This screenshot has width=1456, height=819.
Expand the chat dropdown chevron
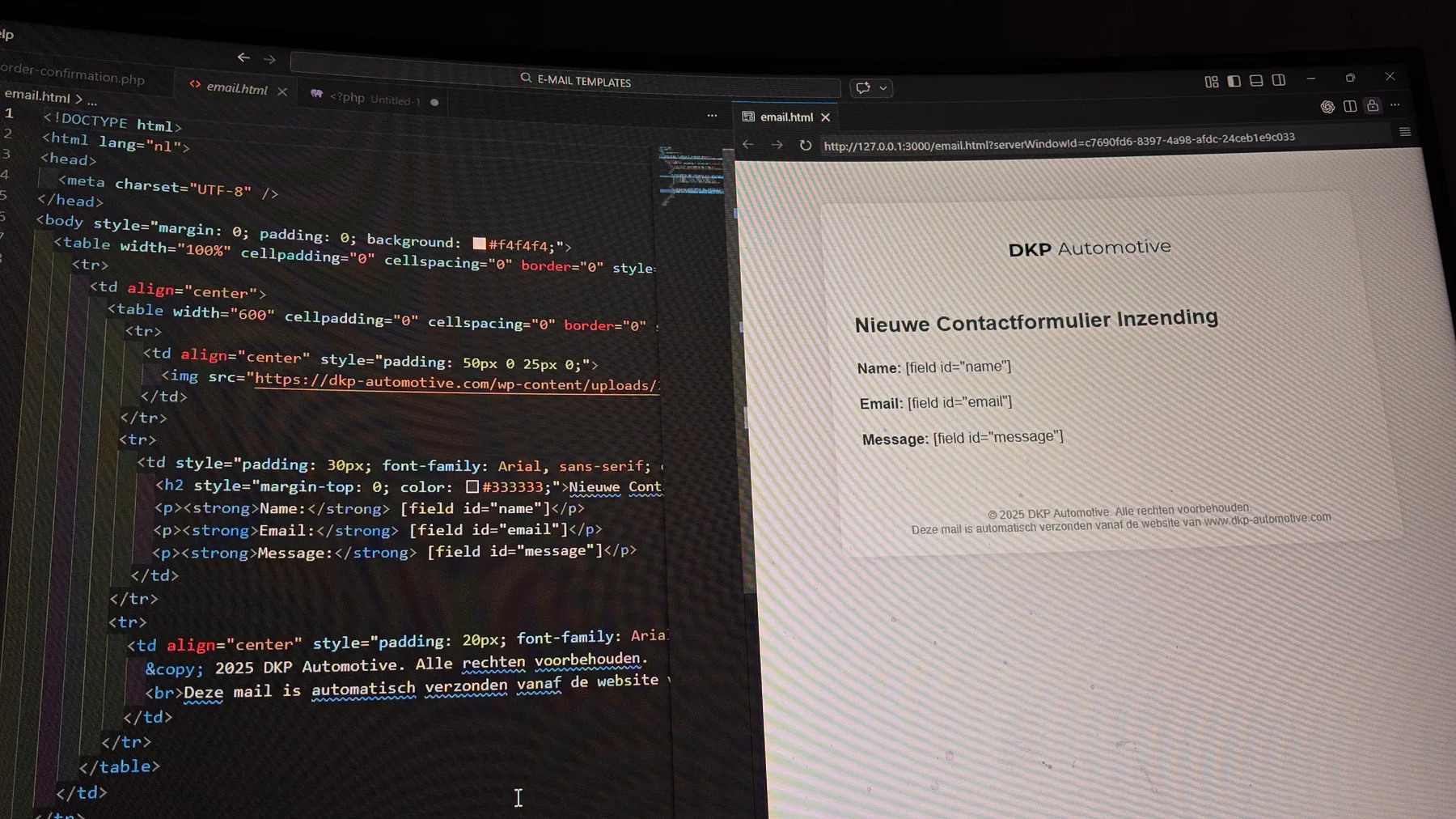coord(883,87)
